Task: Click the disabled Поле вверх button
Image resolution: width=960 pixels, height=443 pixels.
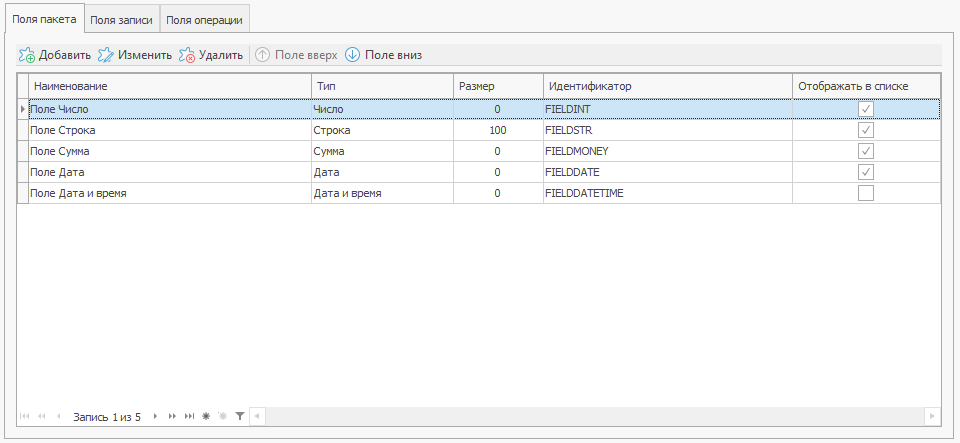Action: click(296, 55)
